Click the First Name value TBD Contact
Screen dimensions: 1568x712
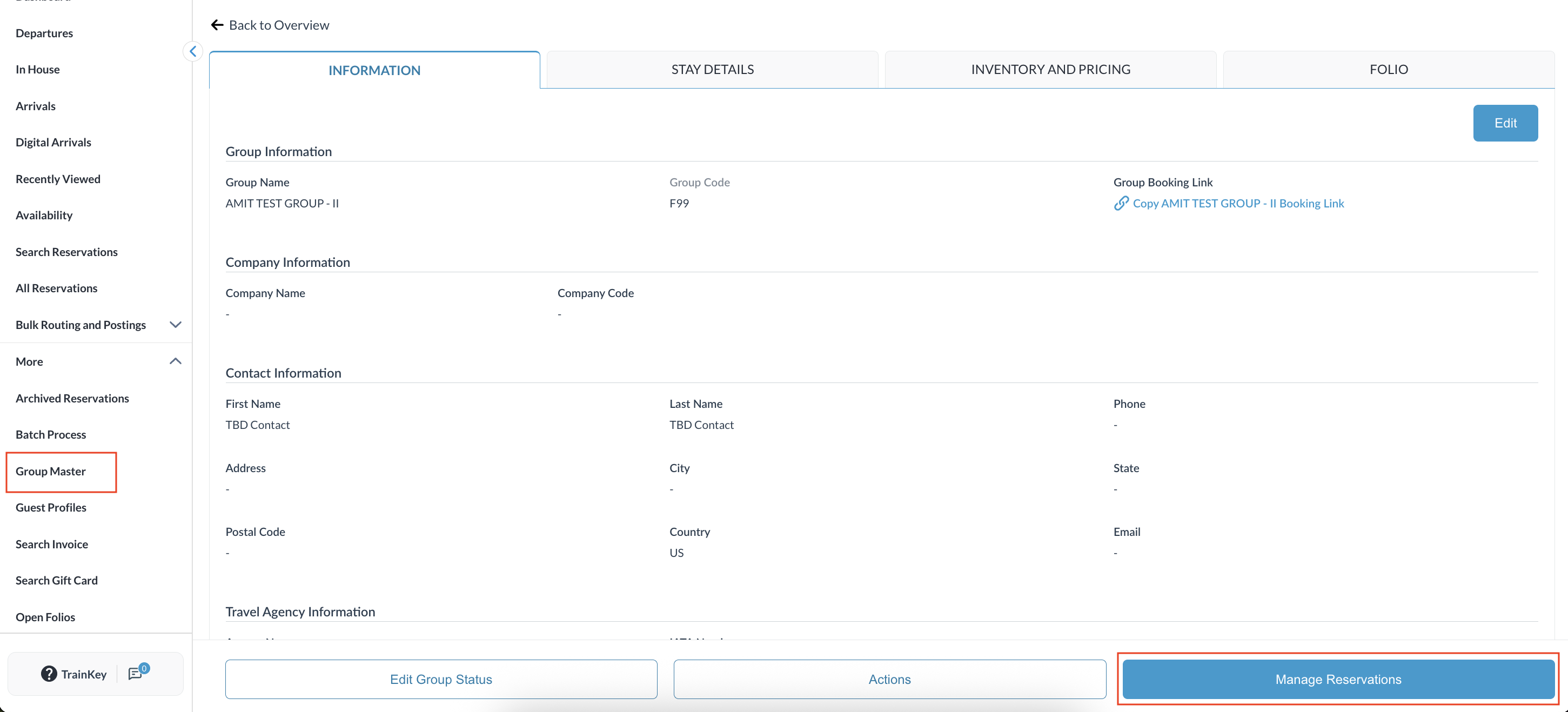tap(258, 425)
